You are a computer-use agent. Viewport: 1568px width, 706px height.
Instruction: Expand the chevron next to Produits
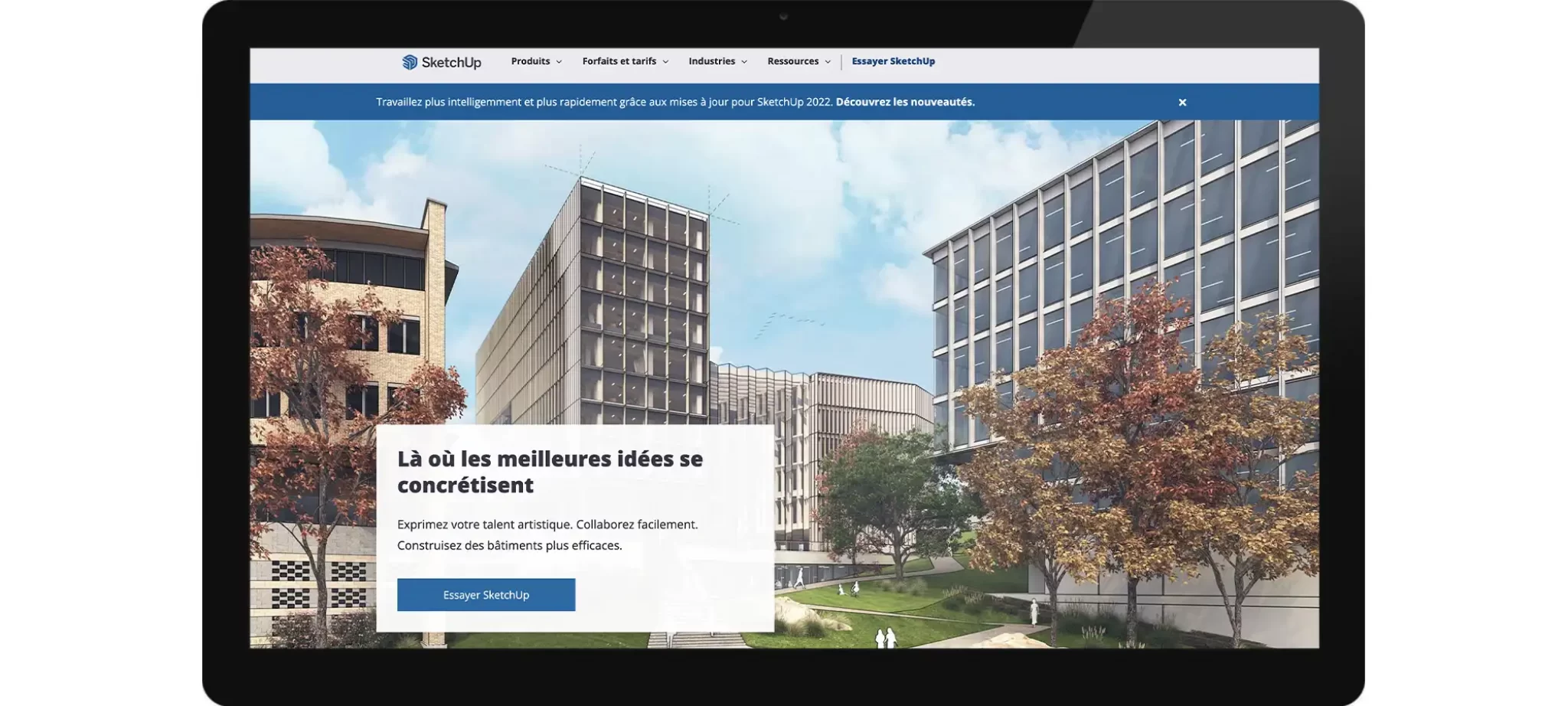(559, 62)
